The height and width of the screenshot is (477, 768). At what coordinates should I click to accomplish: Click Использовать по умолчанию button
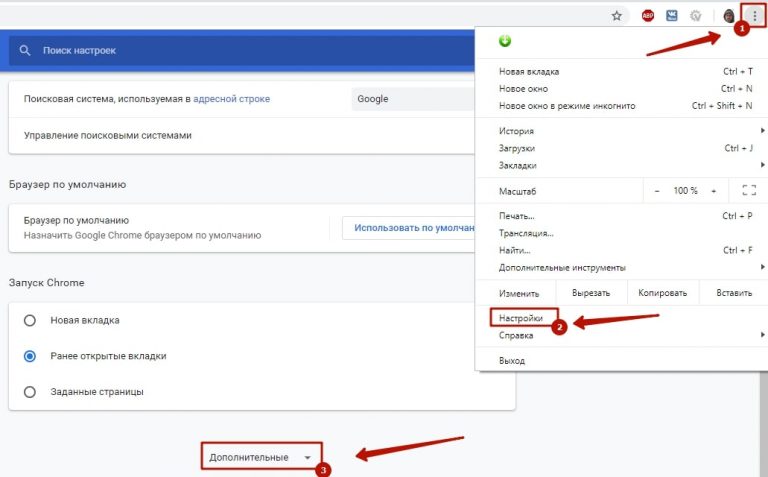[x=409, y=228]
